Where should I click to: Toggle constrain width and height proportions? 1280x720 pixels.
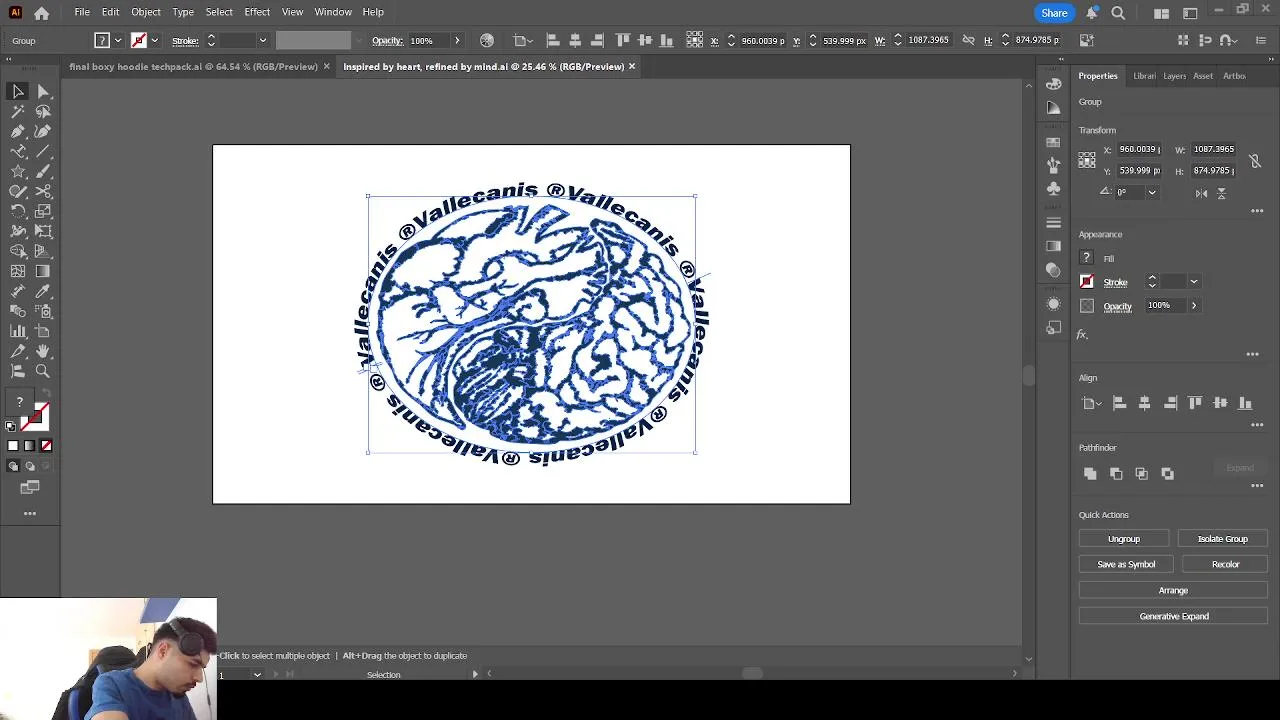point(1254,161)
